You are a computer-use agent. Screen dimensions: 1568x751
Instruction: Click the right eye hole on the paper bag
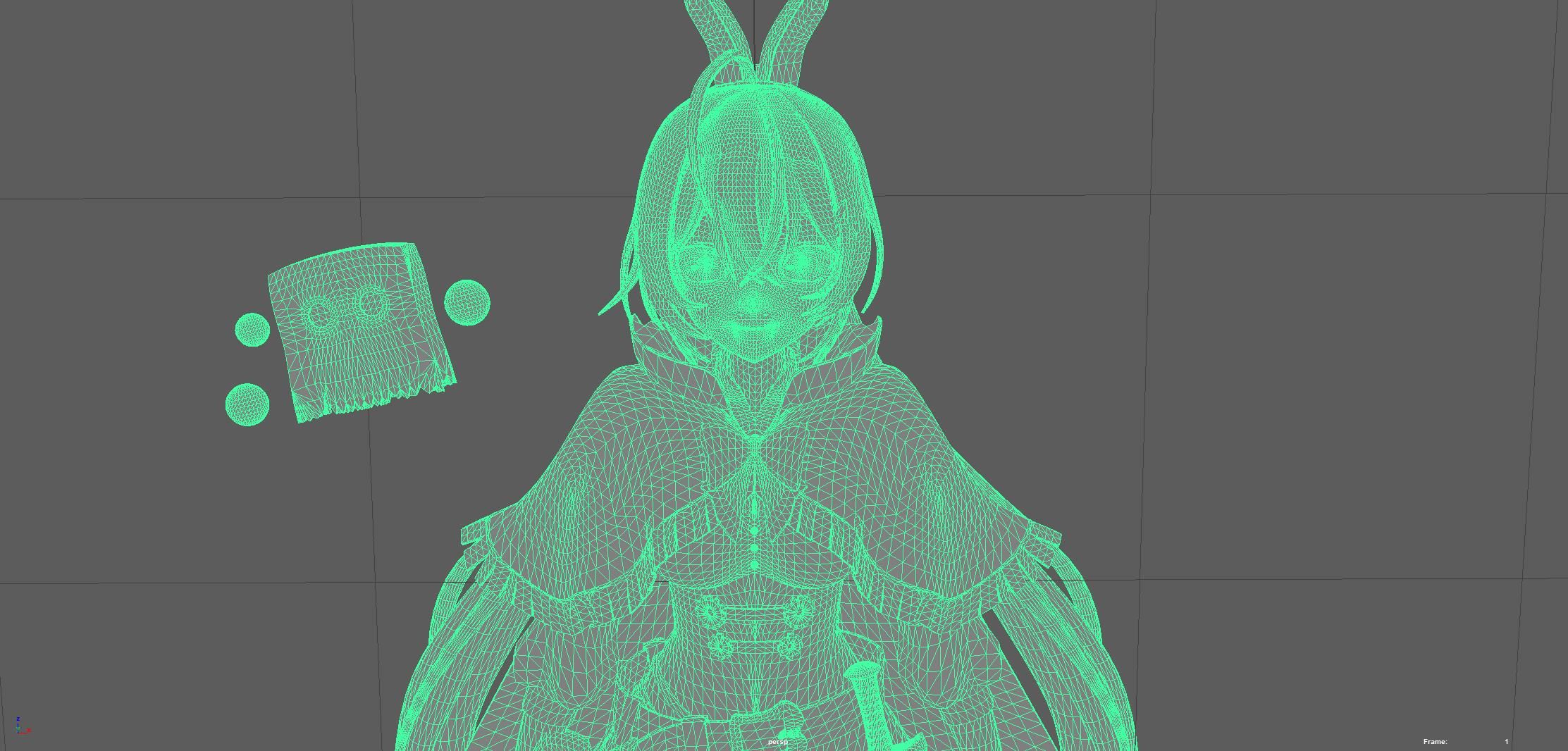point(371,304)
